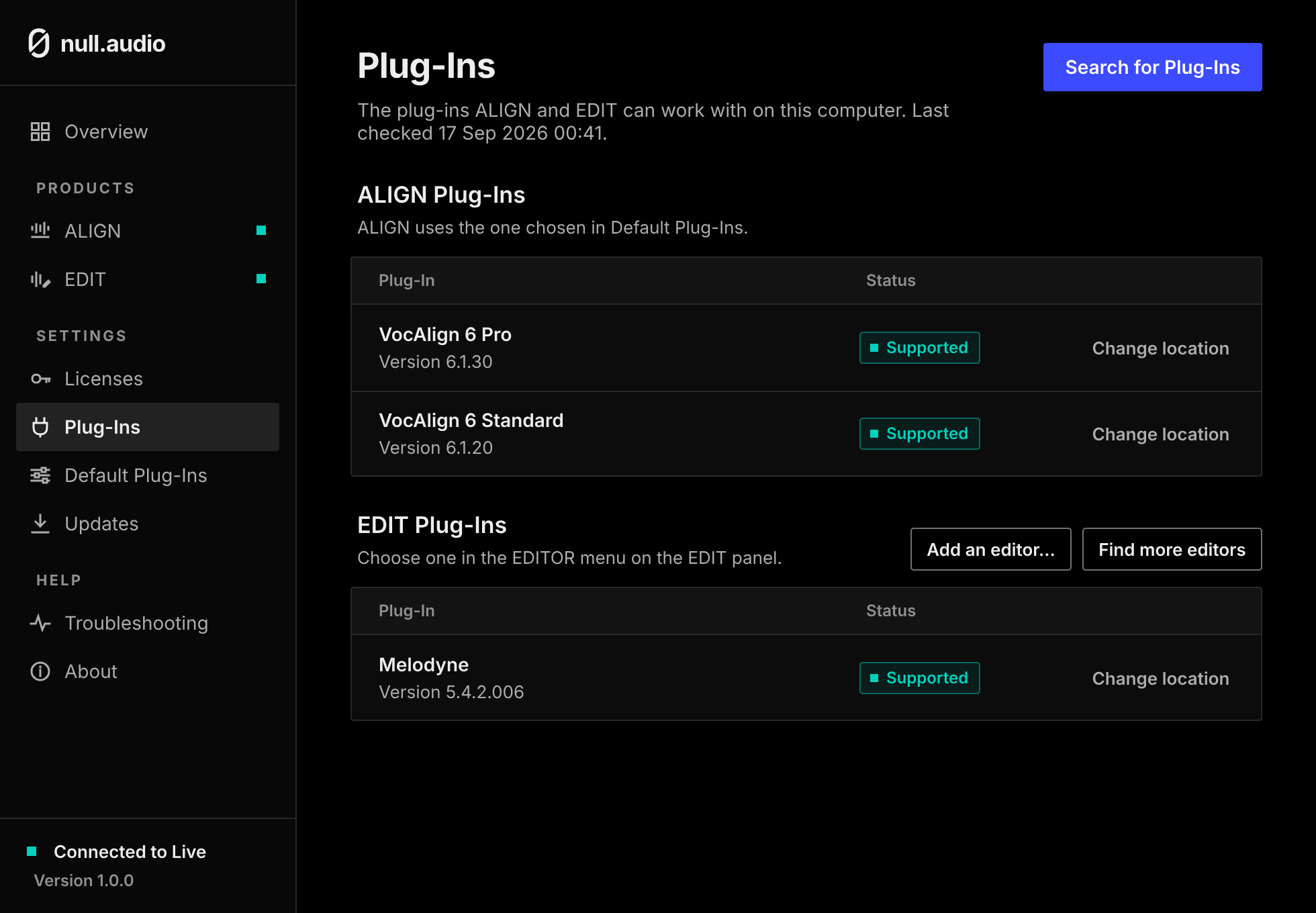Go to Licenses settings
Image resolution: width=1316 pixels, height=913 pixels.
click(148, 379)
